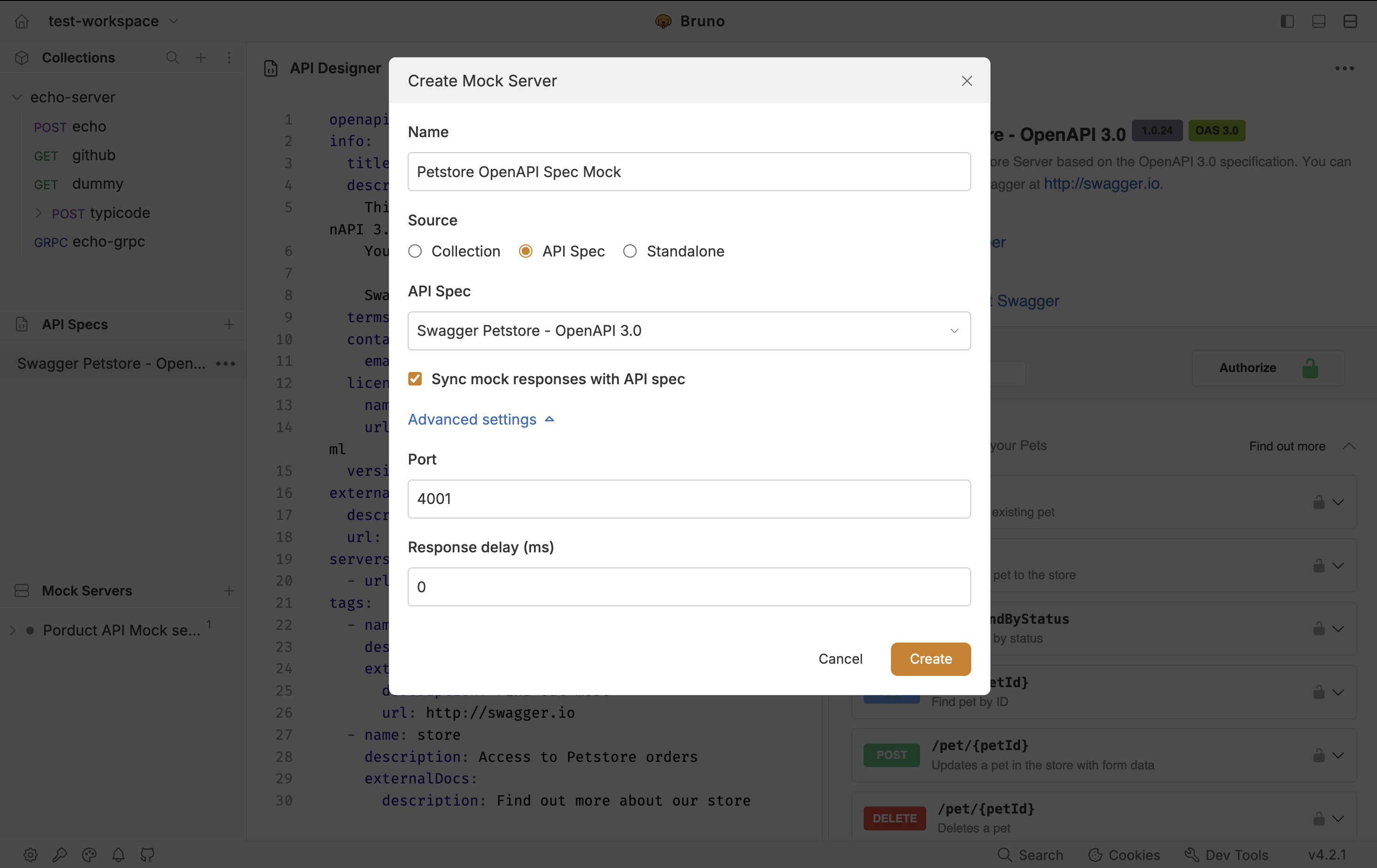The height and width of the screenshot is (868, 1377).
Task: Click the GitHub icon in the status bar
Action: (147, 855)
